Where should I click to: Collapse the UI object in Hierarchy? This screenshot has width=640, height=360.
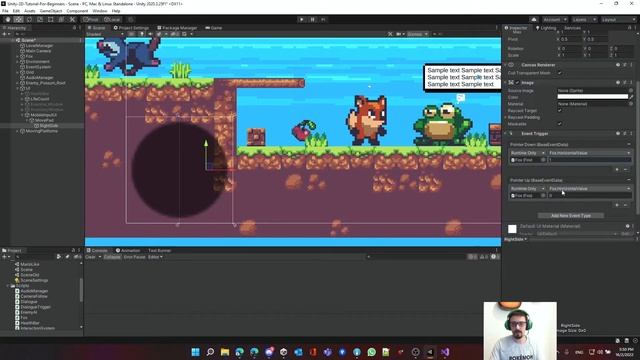click(18, 88)
